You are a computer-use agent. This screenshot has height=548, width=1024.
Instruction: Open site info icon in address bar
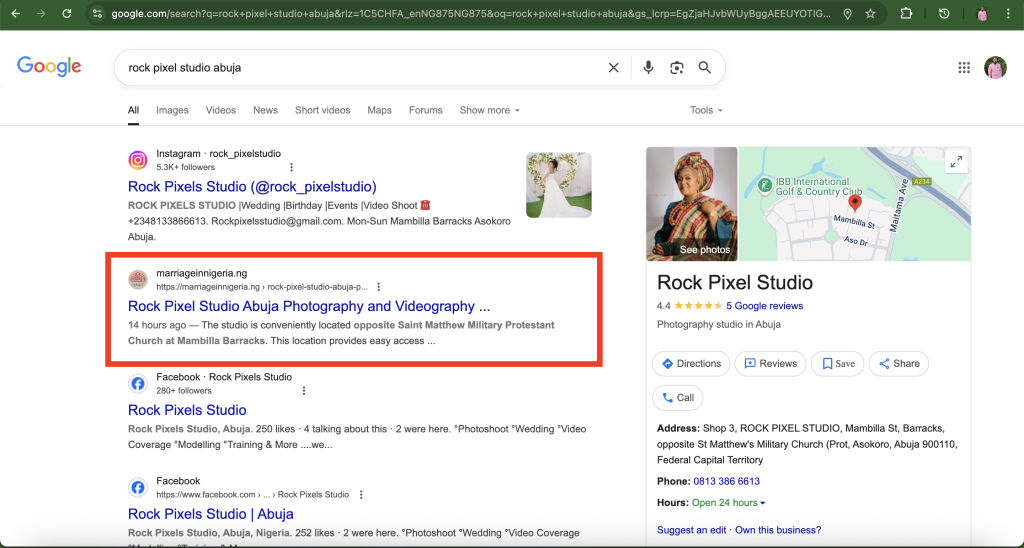97,13
